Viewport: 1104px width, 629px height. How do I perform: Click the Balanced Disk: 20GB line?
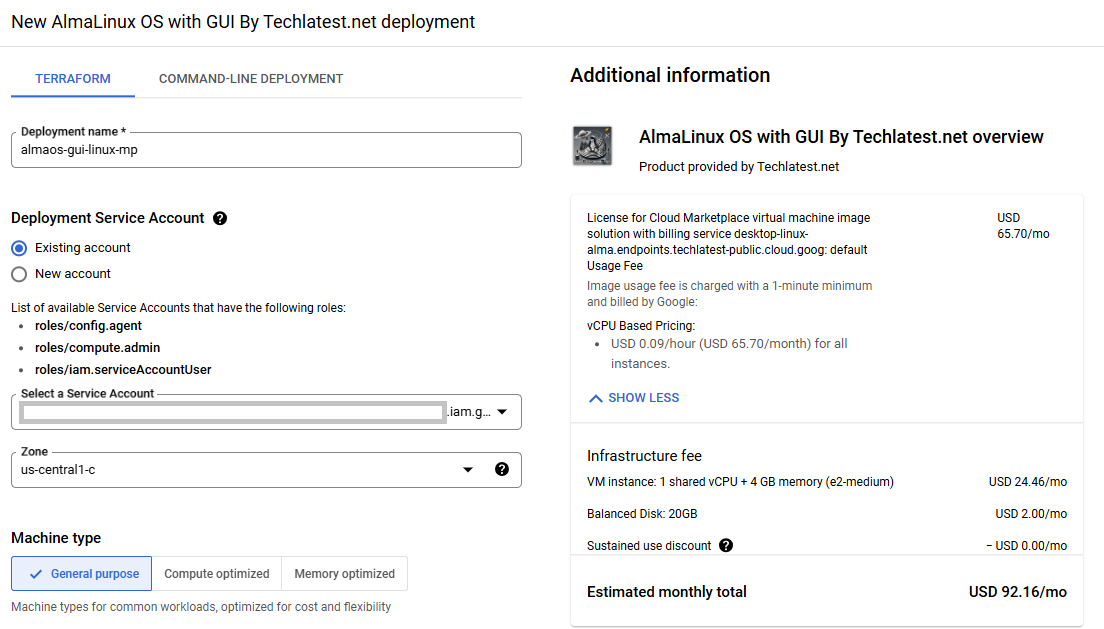click(x=642, y=513)
